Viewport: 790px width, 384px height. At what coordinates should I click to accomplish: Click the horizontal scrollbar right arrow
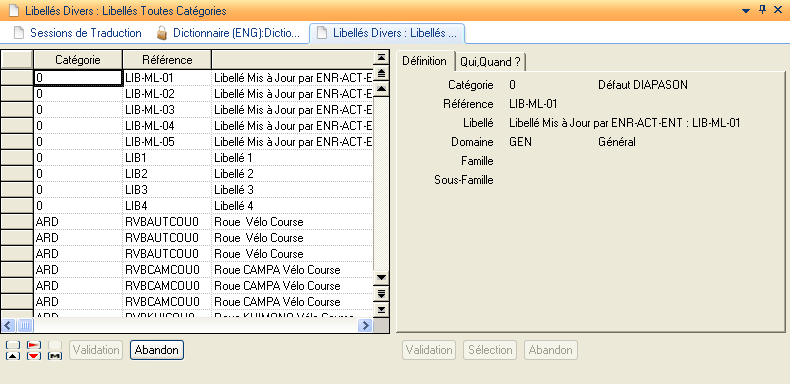tap(365, 326)
